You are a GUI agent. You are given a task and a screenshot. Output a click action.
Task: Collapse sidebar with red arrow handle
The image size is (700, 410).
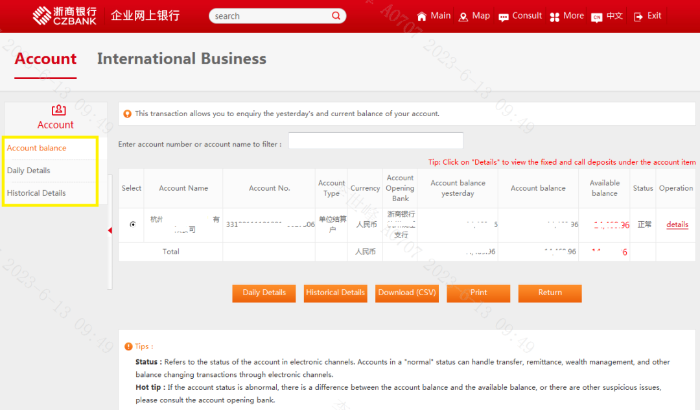110,230
